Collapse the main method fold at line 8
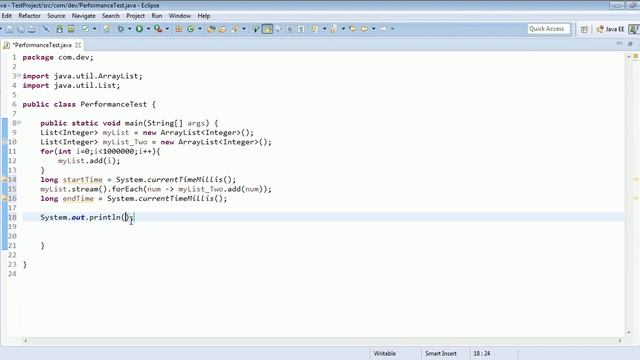This screenshot has height=360, width=640. tap(19, 122)
